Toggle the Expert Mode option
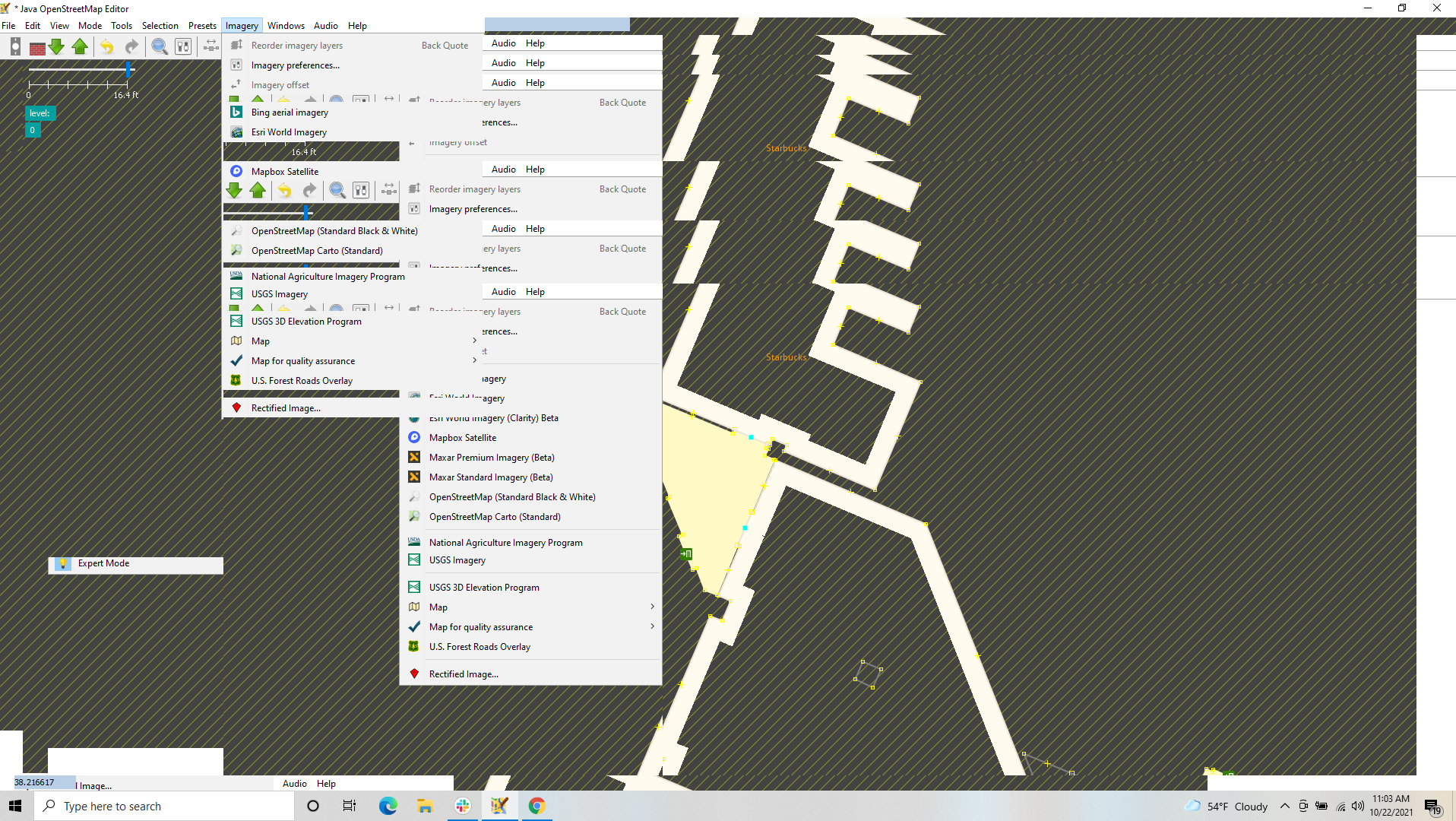Viewport: 1456px width, 821px height. (103, 563)
